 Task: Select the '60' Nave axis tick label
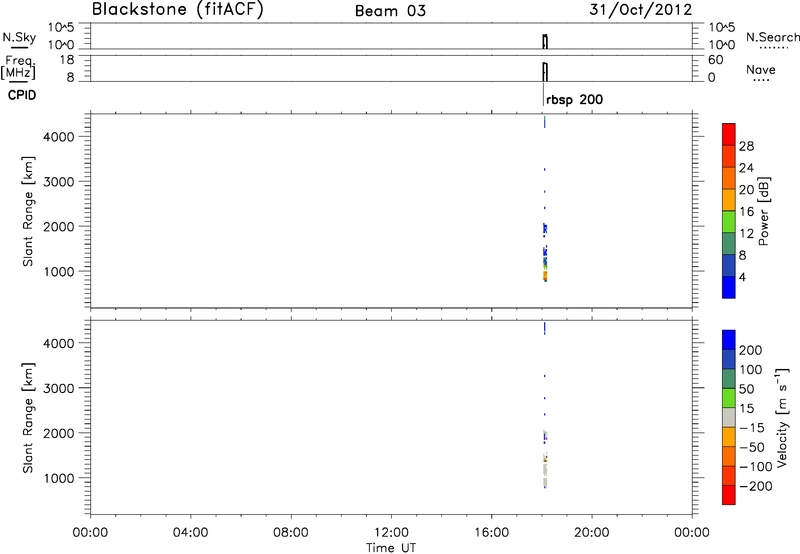coord(716,60)
